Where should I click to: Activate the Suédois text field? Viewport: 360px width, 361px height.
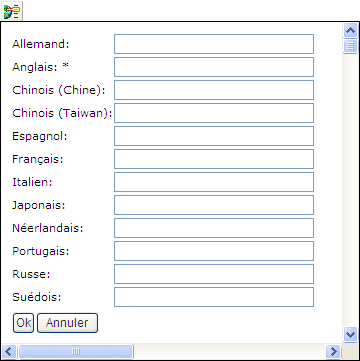214,297
